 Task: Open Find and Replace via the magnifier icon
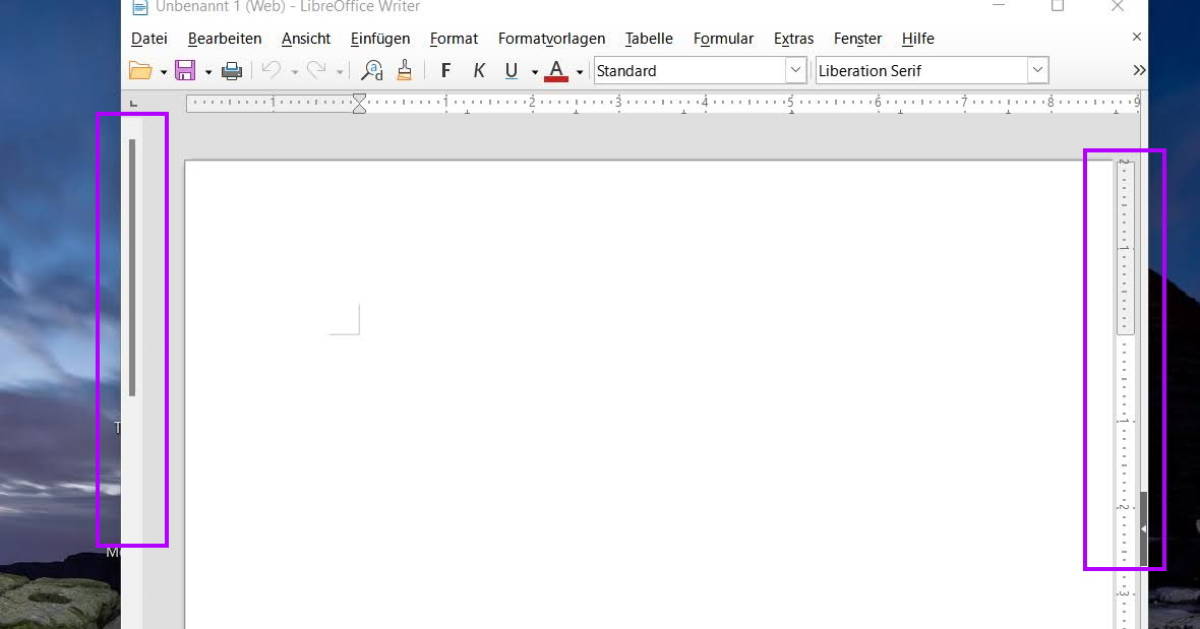click(372, 70)
